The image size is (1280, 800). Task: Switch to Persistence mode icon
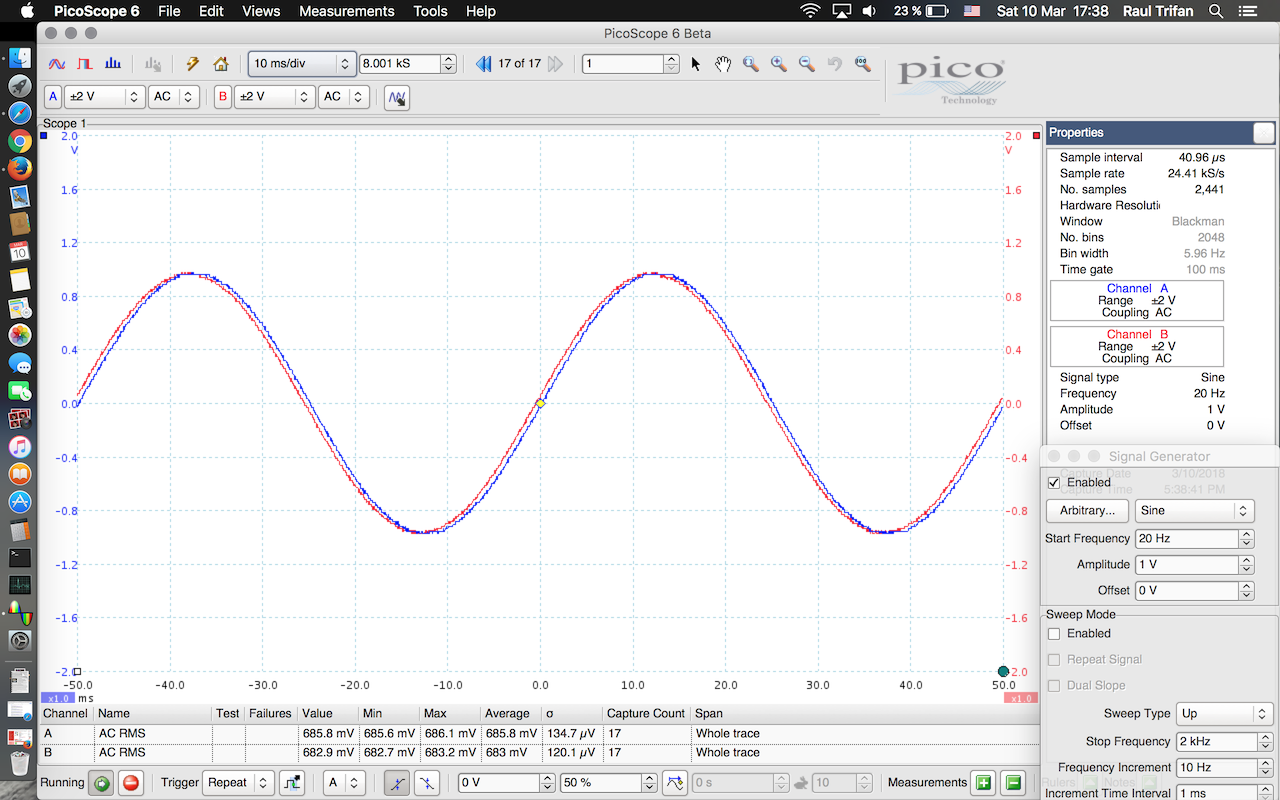click(x=85, y=63)
